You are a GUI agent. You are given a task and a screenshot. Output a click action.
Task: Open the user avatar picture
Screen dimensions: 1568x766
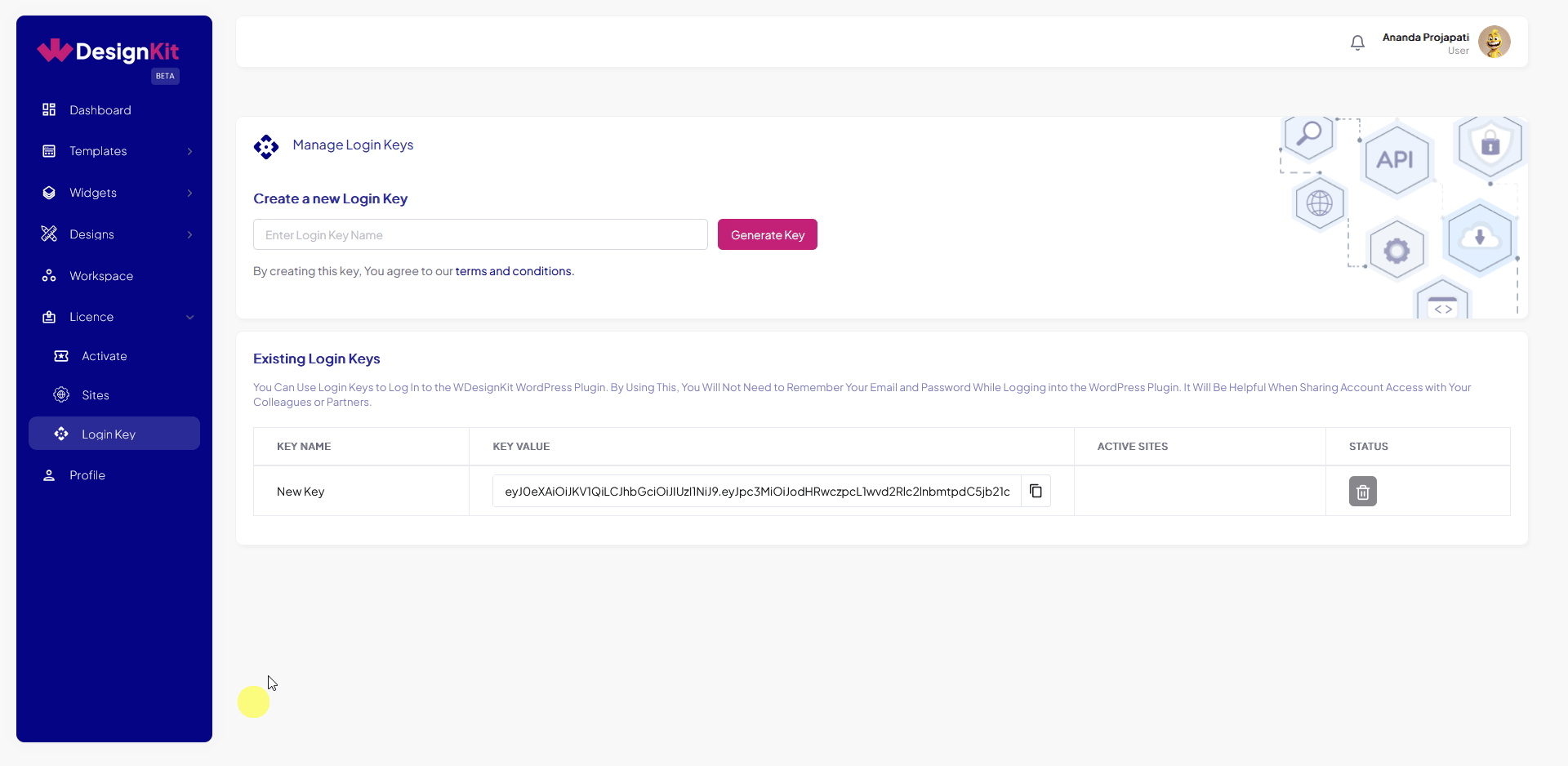coord(1494,42)
